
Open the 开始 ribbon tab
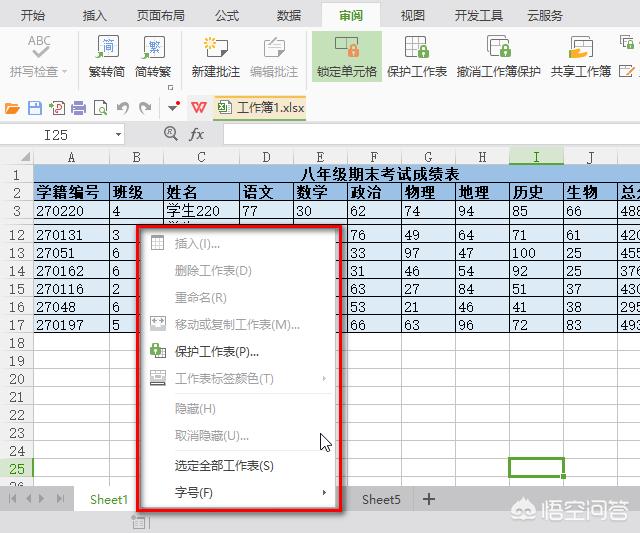(x=32, y=16)
